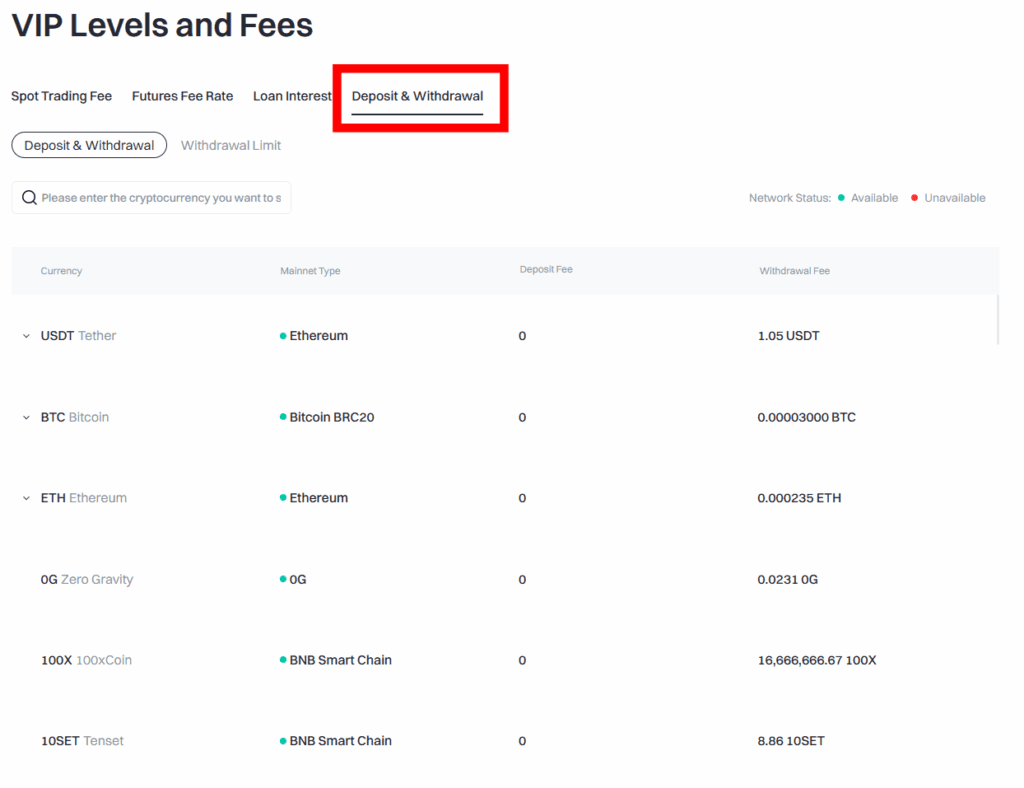Switch to Withdrawal Limit view
This screenshot has height=788, width=1024.
[231, 145]
